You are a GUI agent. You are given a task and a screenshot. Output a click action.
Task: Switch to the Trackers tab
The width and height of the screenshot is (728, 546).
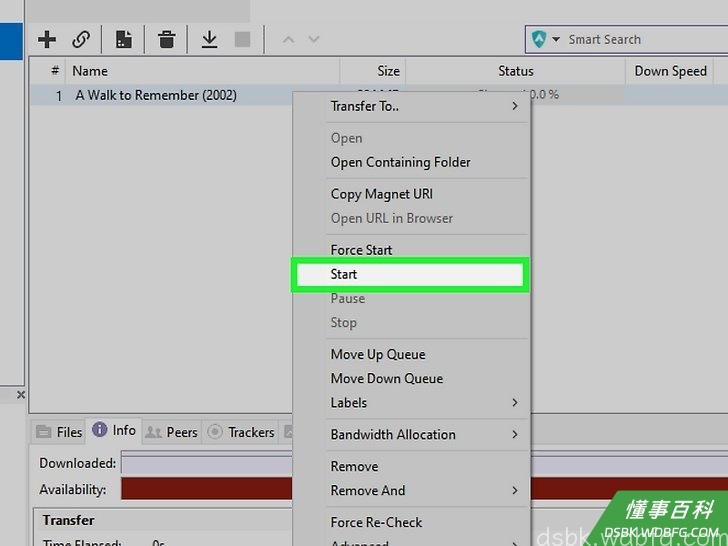click(x=240, y=432)
